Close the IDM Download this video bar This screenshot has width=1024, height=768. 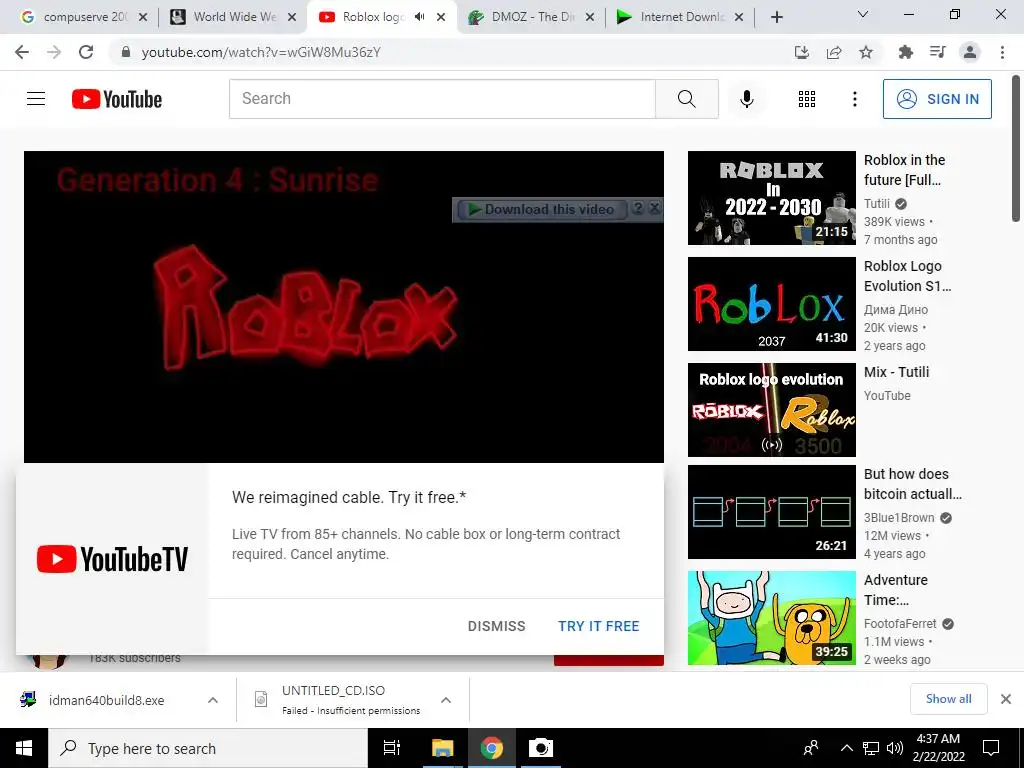coord(654,208)
